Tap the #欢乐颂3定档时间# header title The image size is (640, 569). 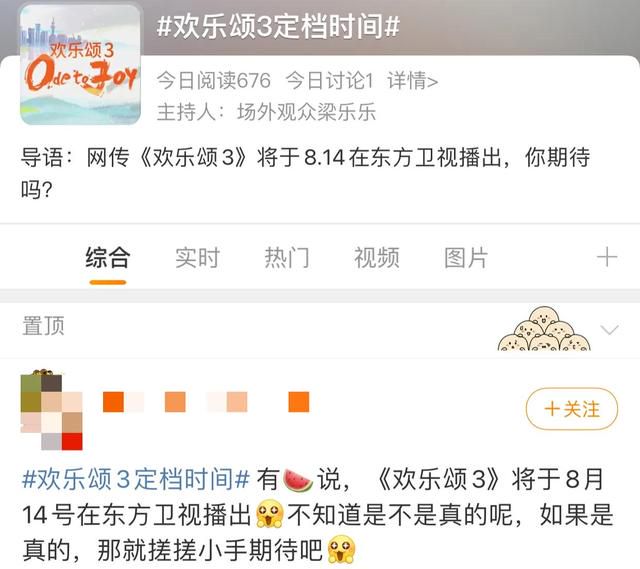coord(278,27)
